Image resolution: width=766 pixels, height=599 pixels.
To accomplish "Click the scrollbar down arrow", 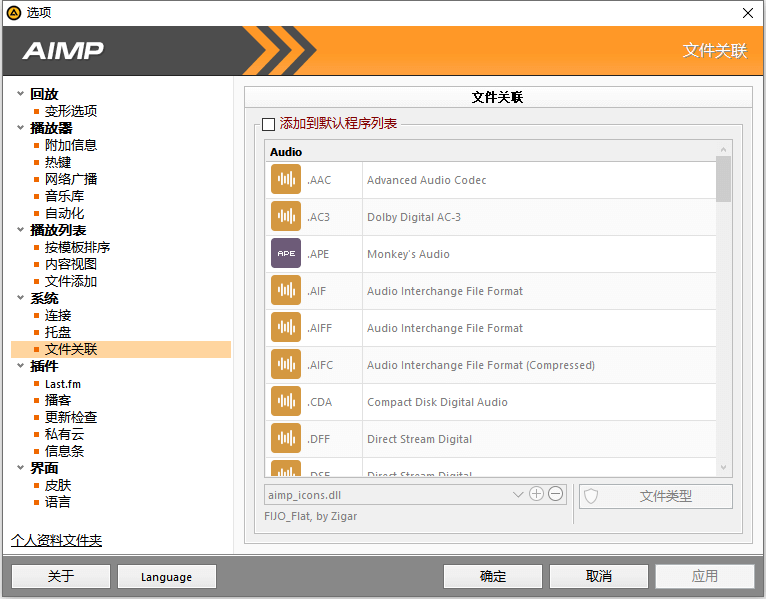I will click(x=723, y=468).
